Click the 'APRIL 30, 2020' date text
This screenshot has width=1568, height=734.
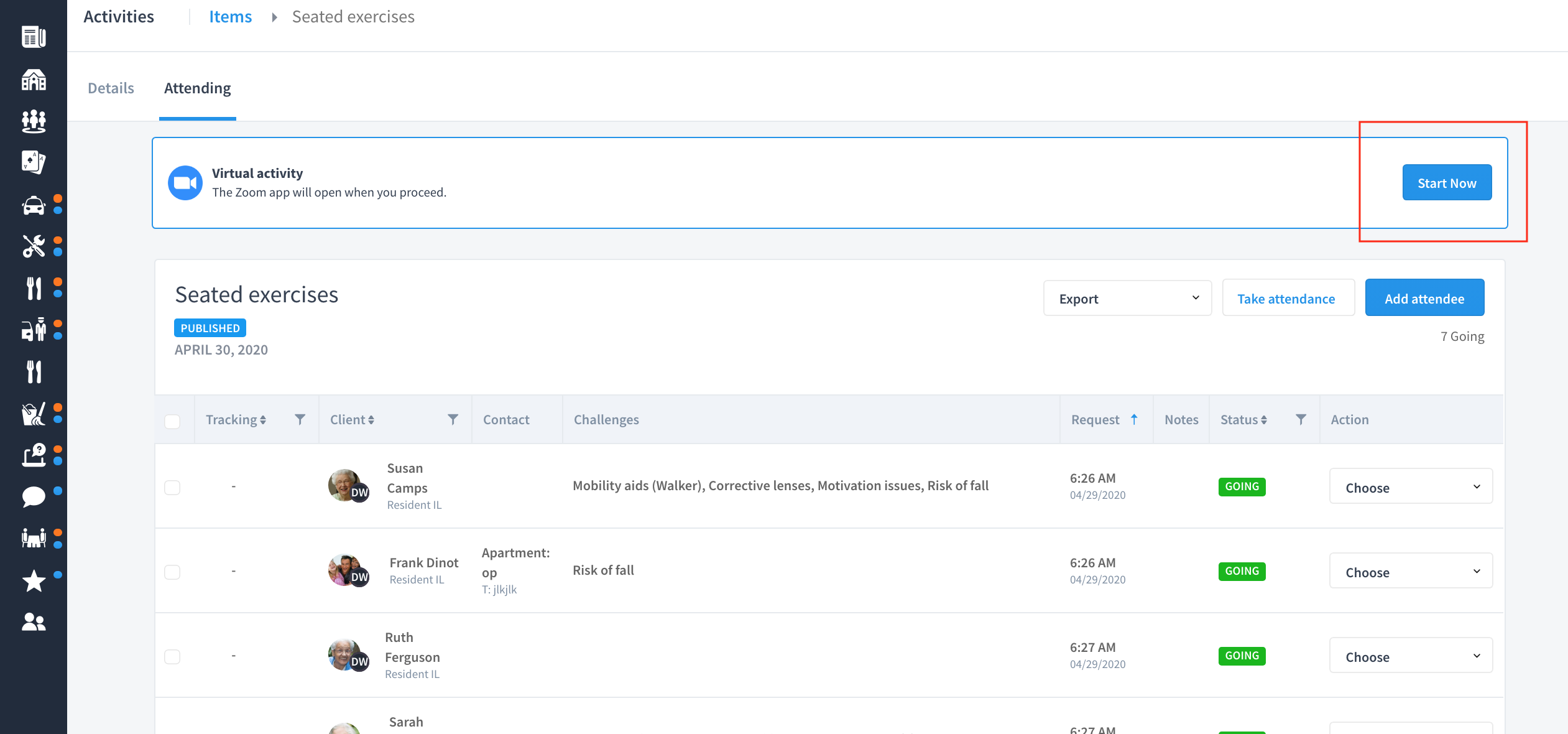[x=221, y=350]
